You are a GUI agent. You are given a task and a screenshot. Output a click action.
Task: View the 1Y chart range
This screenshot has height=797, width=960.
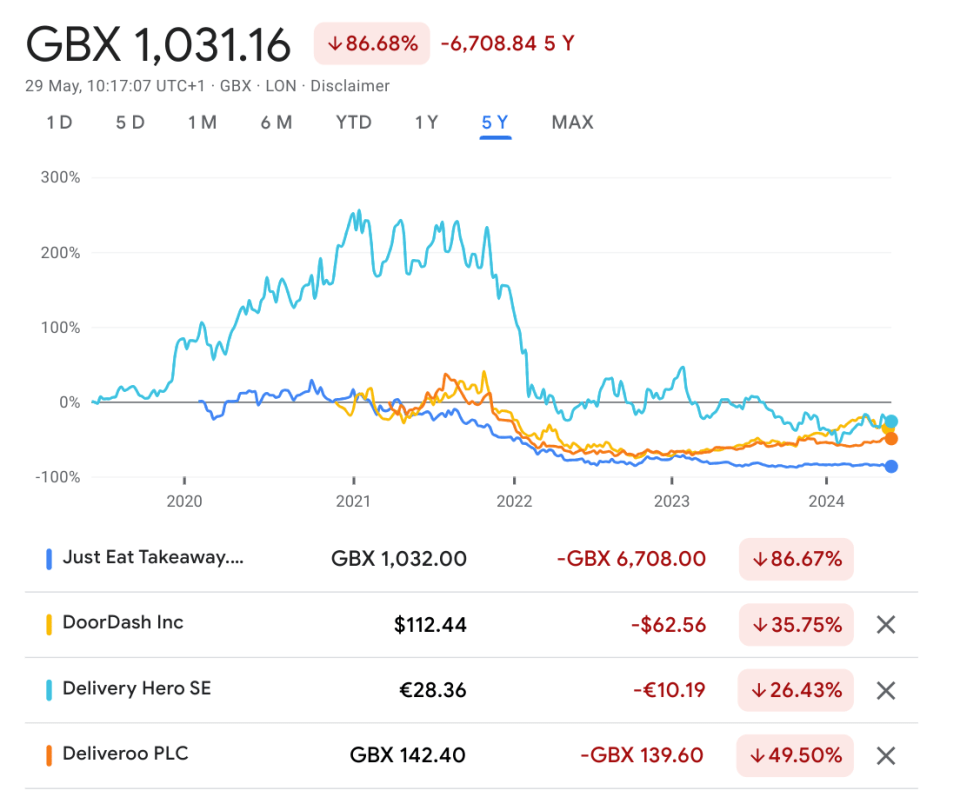tap(426, 123)
